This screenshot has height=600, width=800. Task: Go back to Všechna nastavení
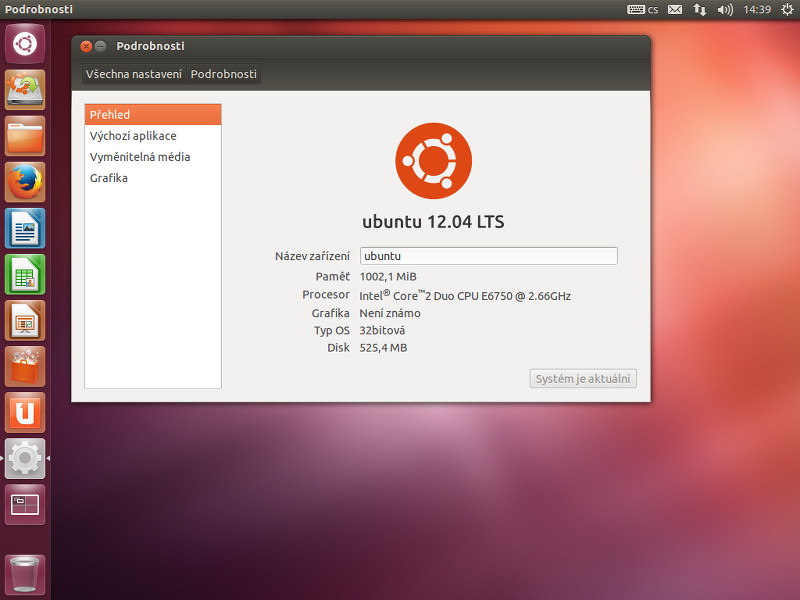[134, 74]
